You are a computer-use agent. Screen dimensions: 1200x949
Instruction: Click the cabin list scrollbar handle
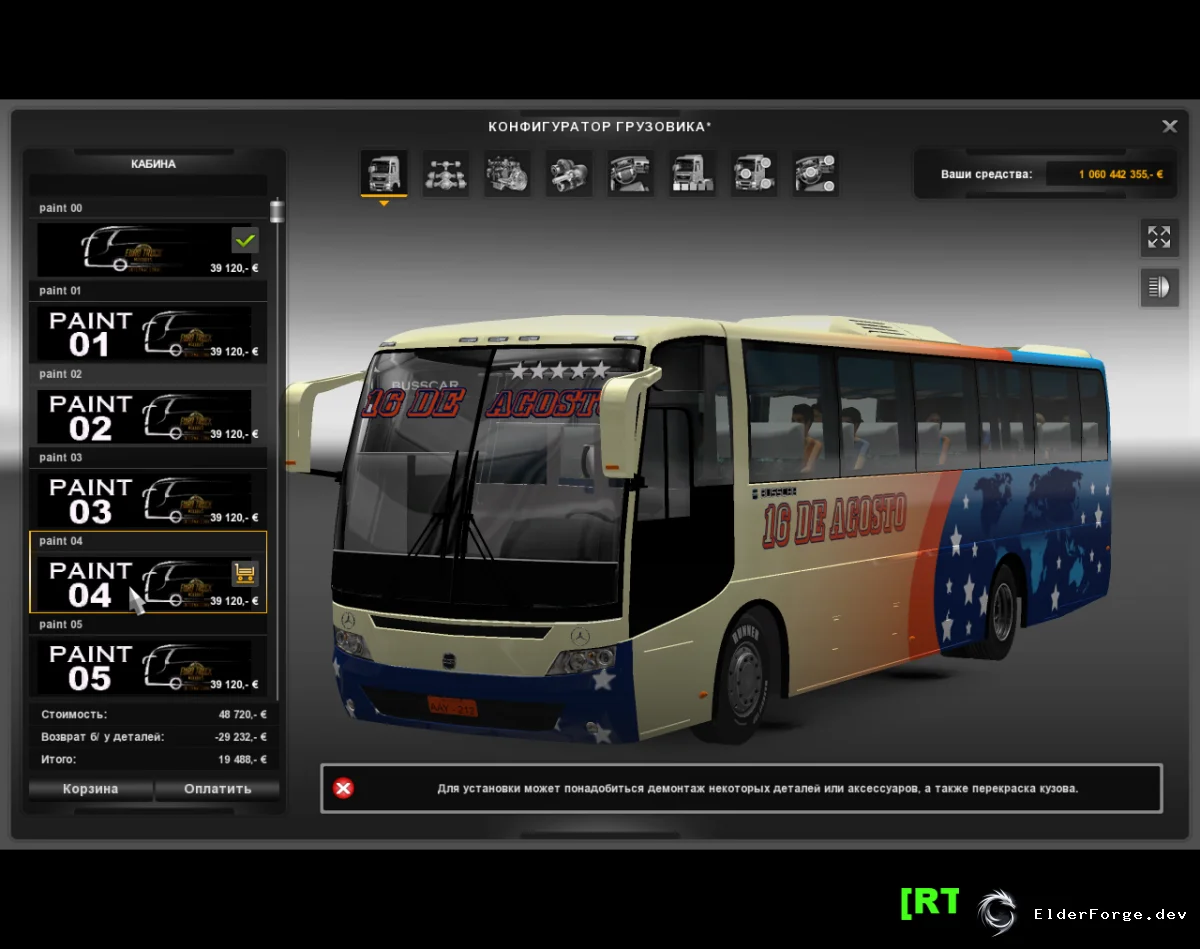coord(277,211)
